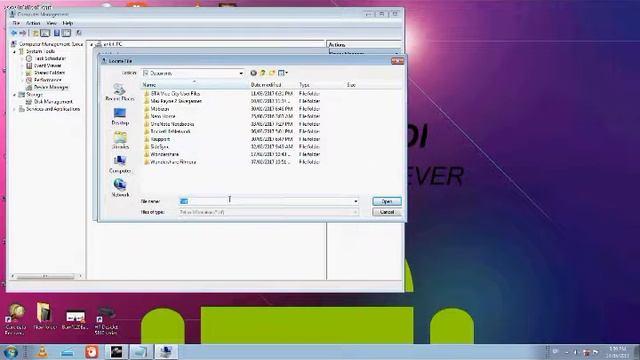Screen dimensions: 640x360
Task: Expand Services and Applications node
Action: 15,109
